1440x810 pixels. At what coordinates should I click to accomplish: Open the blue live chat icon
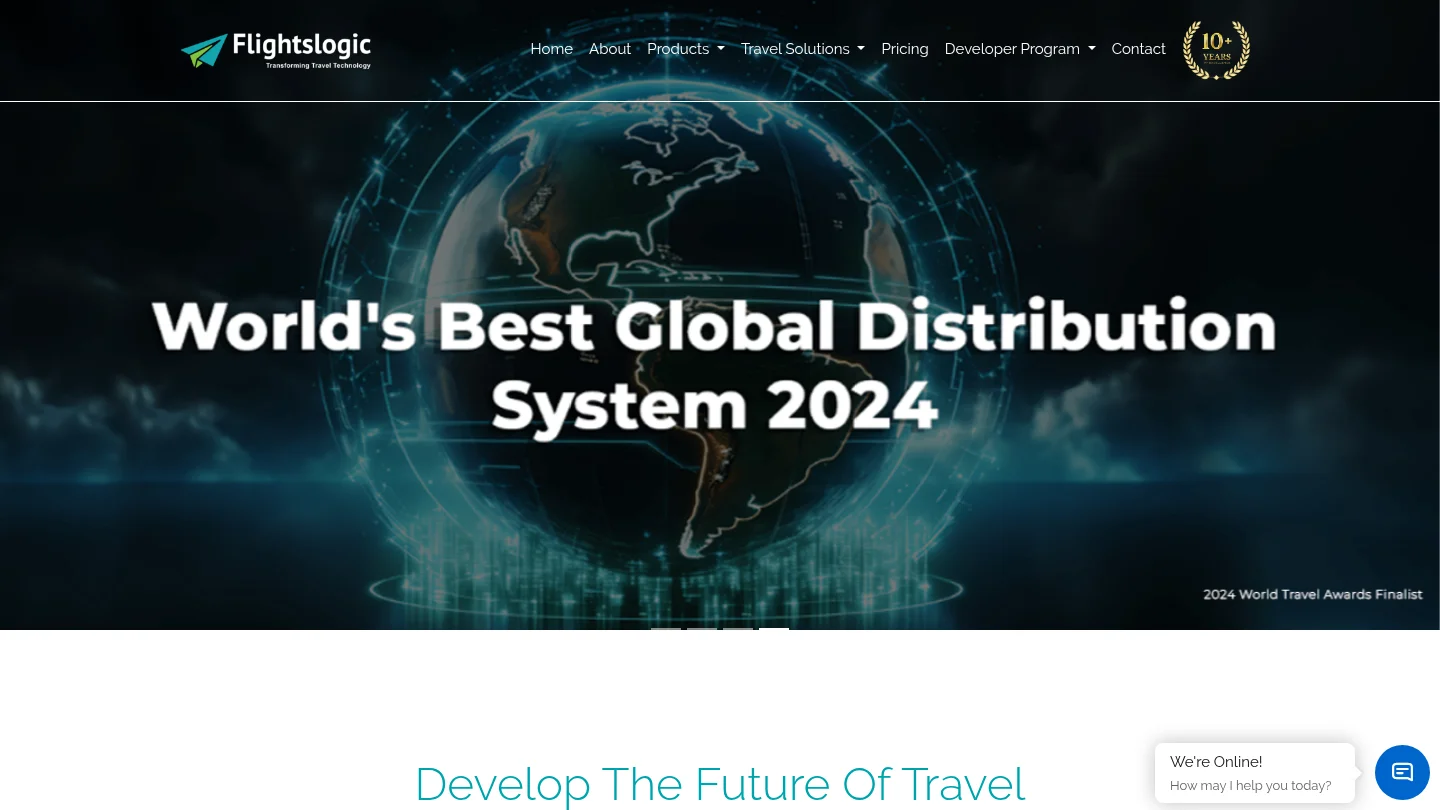coord(1402,772)
